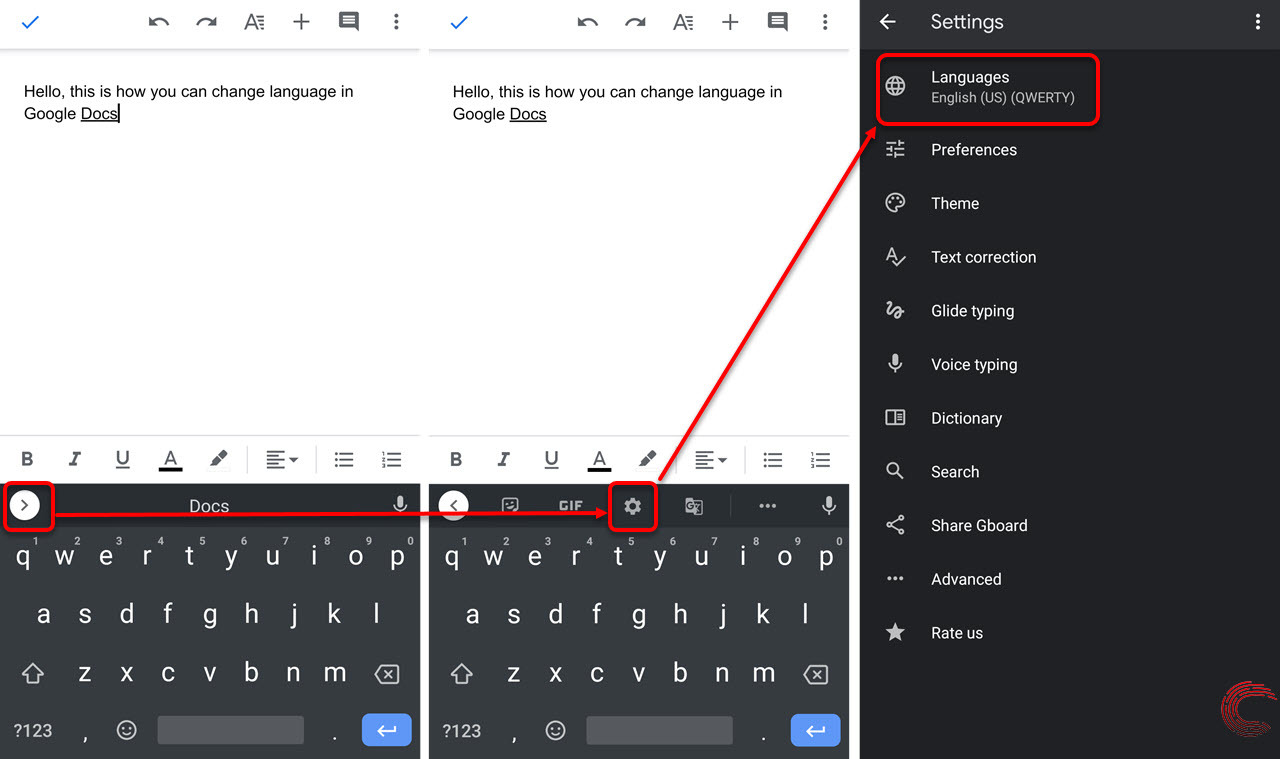The height and width of the screenshot is (759, 1280).
Task: Collapse the keyboard toolbar suggestions
Action: (454, 505)
